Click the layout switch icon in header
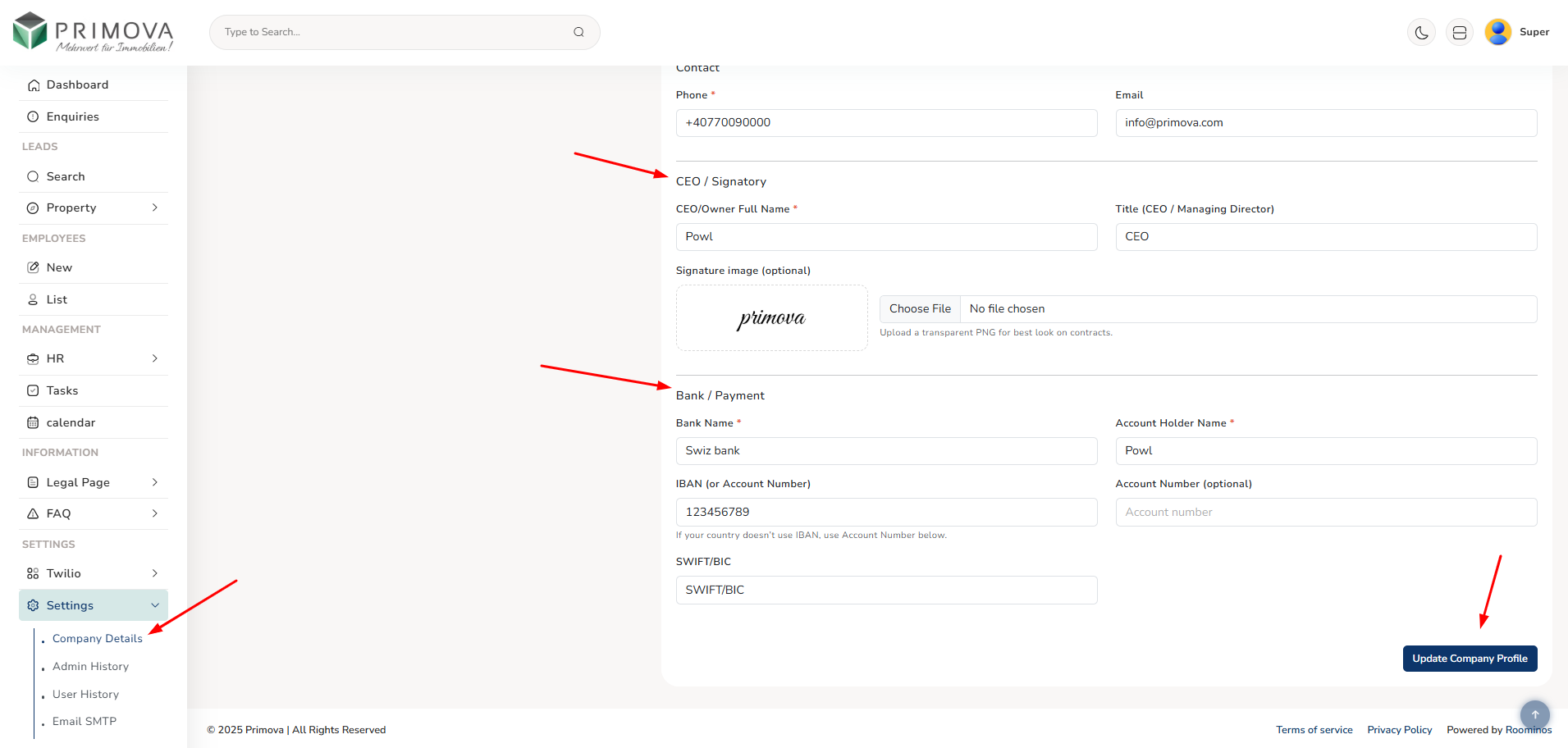This screenshot has width=1568, height=748. click(1459, 33)
